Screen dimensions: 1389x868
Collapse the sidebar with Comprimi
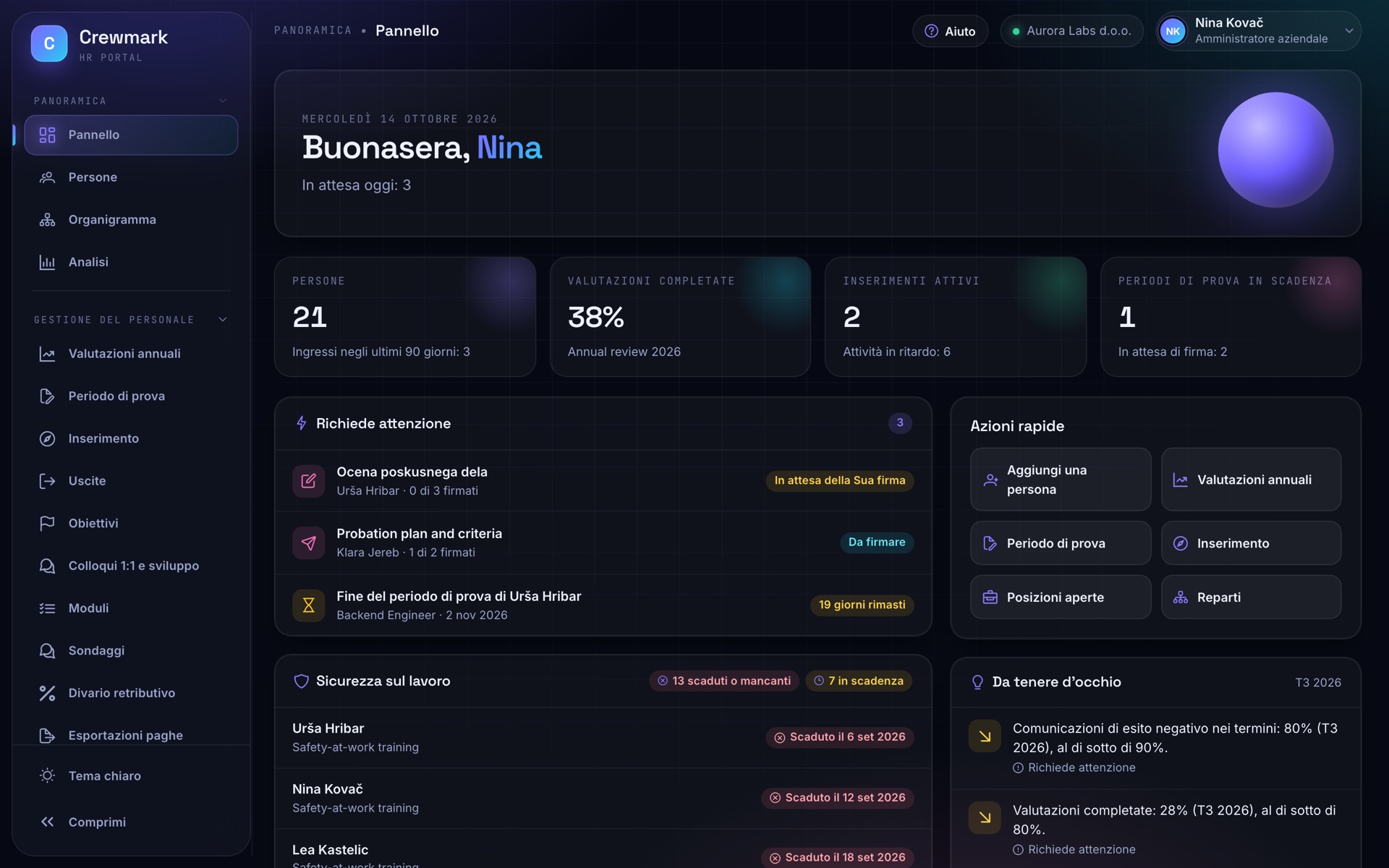tap(131, 822)
